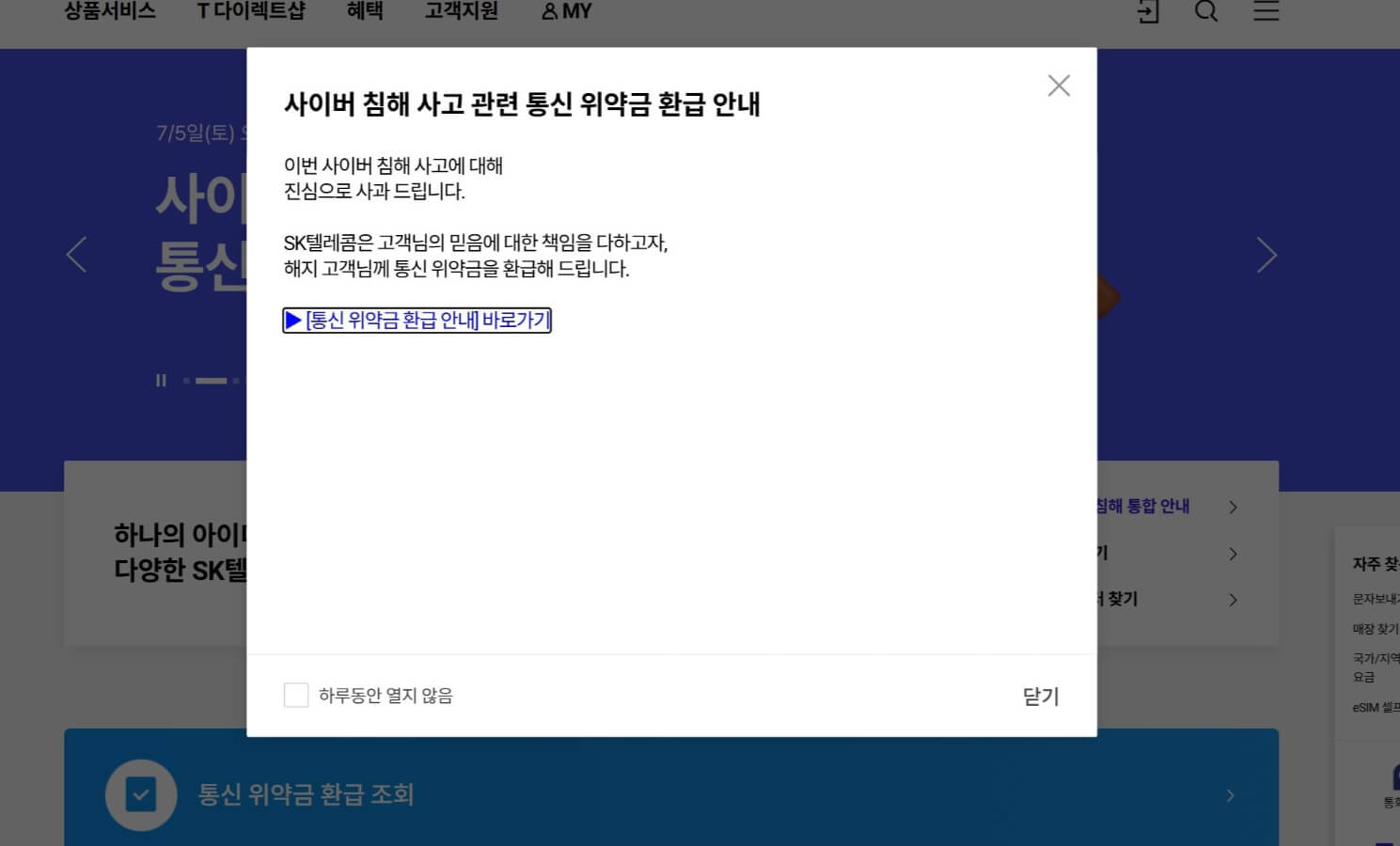Open the search icon in top navigation
The image size is (1400, 846).
tap(1205, 11)
